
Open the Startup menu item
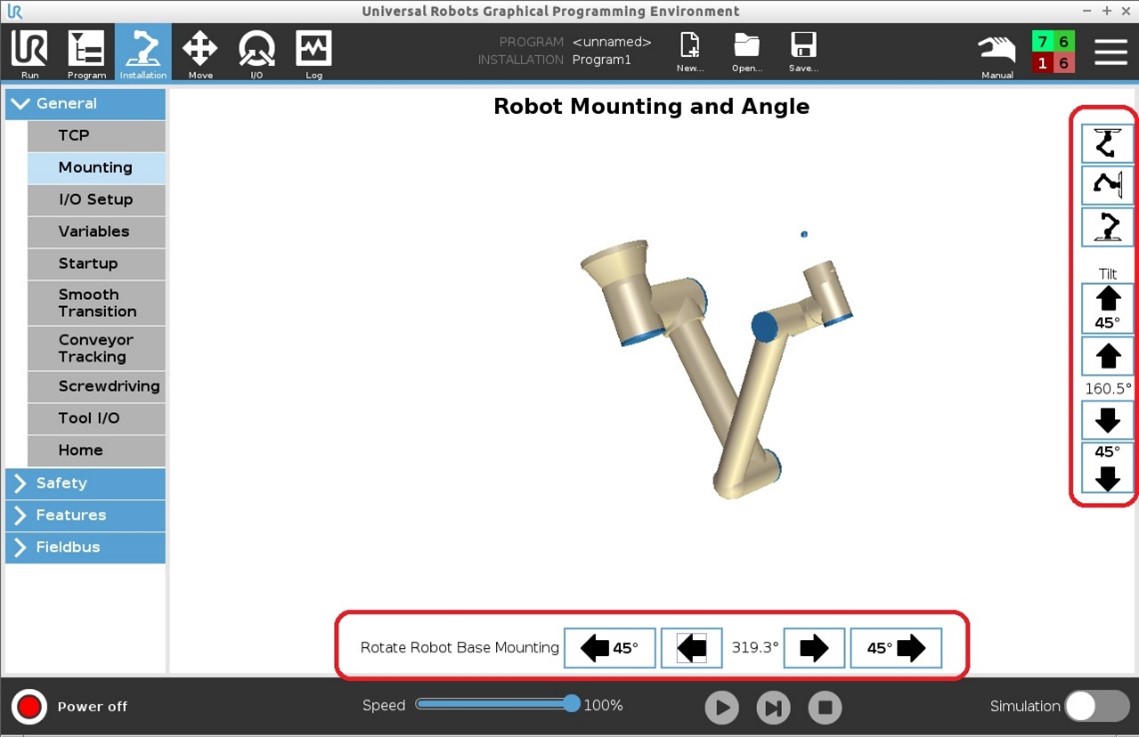[97, 264]
